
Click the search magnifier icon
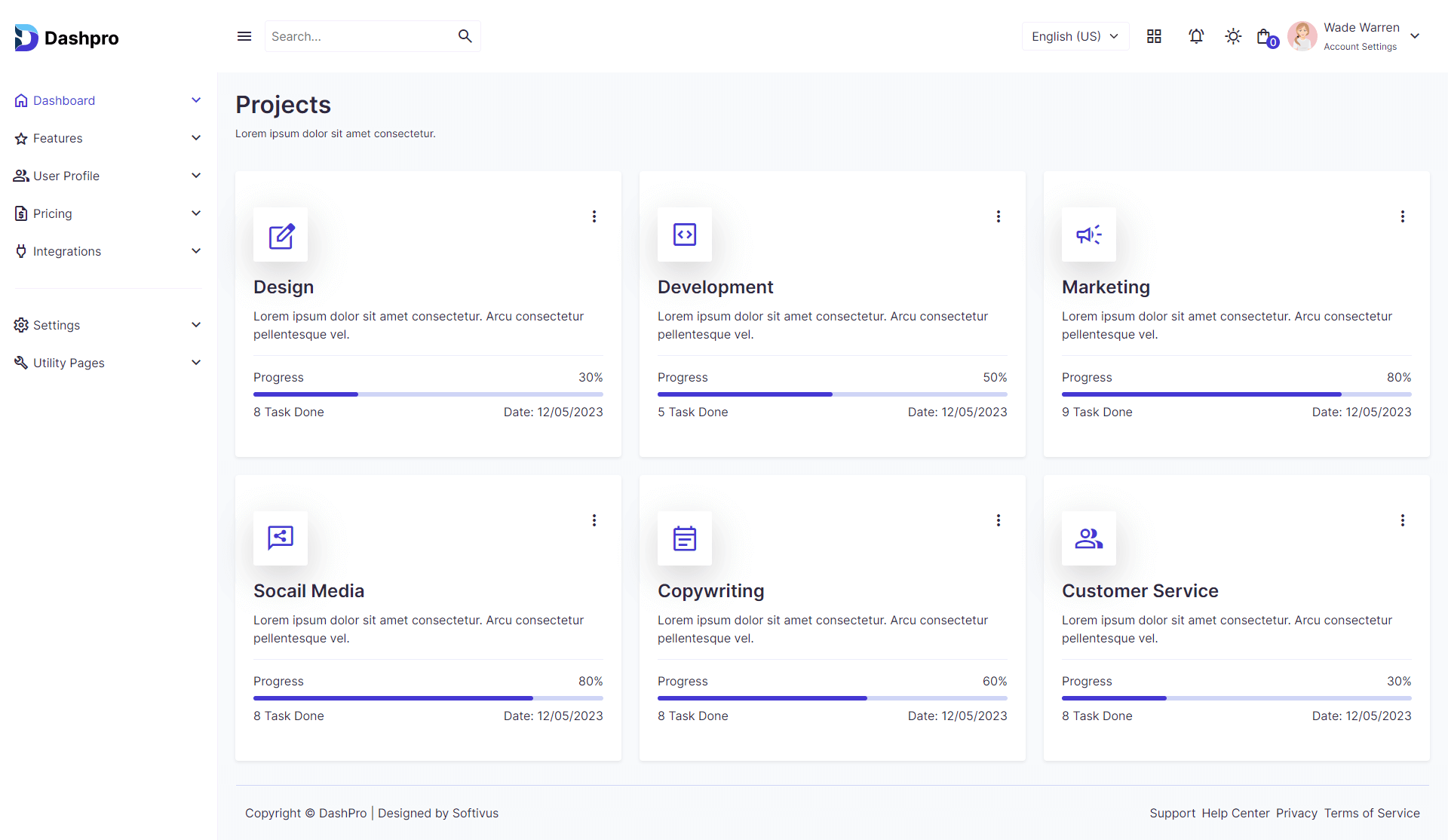(x=465, y=36)
